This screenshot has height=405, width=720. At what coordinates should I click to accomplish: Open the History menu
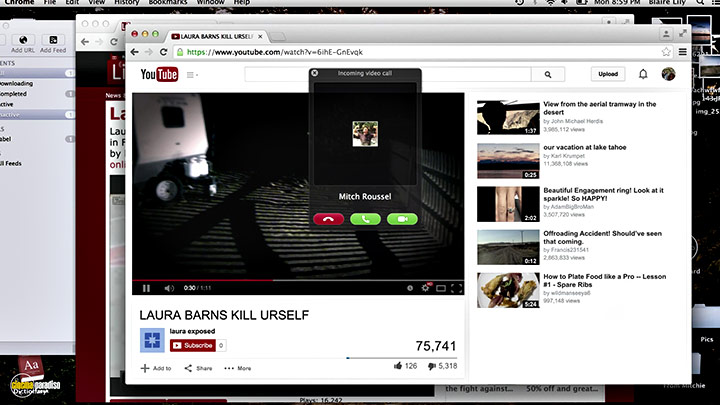click(x=126, y=2)
